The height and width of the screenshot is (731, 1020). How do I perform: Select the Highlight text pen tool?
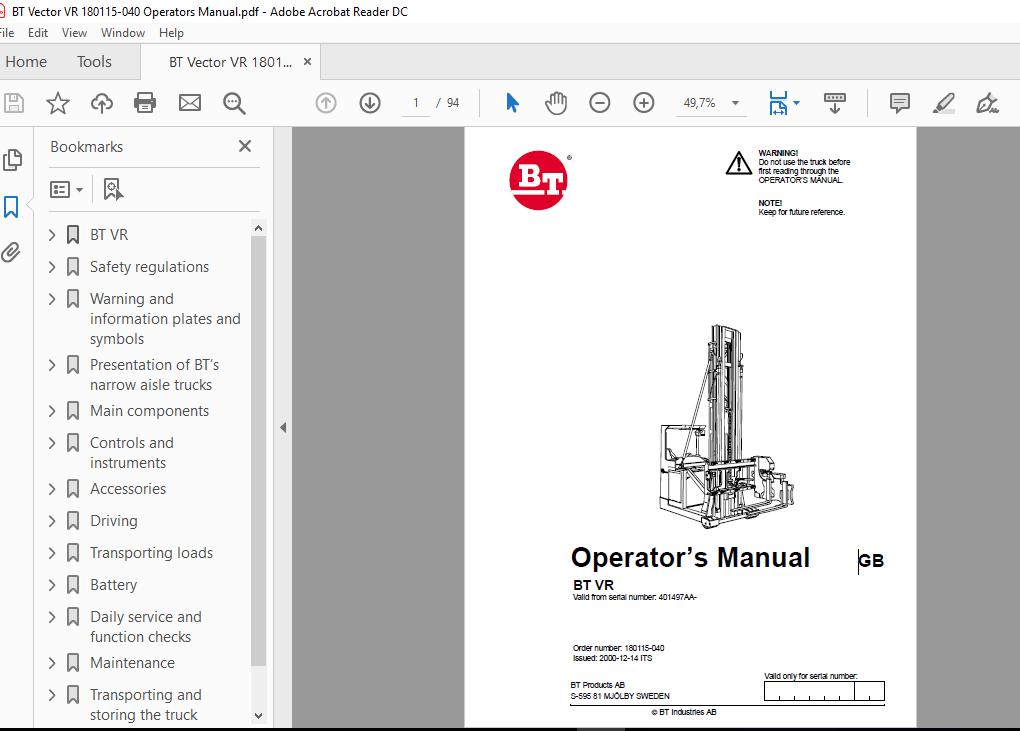coord(943,103)
